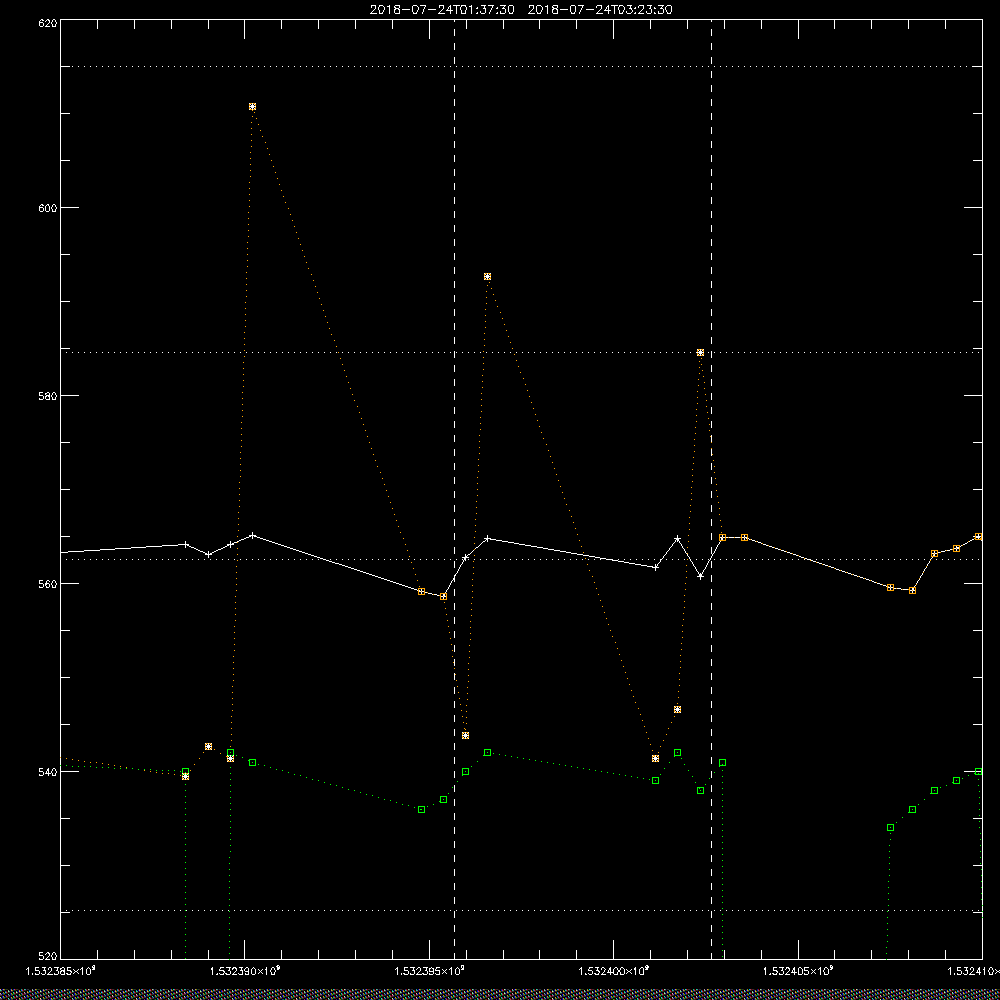
Task: Click the white plus marker near 562
Action: coord(656,567)
